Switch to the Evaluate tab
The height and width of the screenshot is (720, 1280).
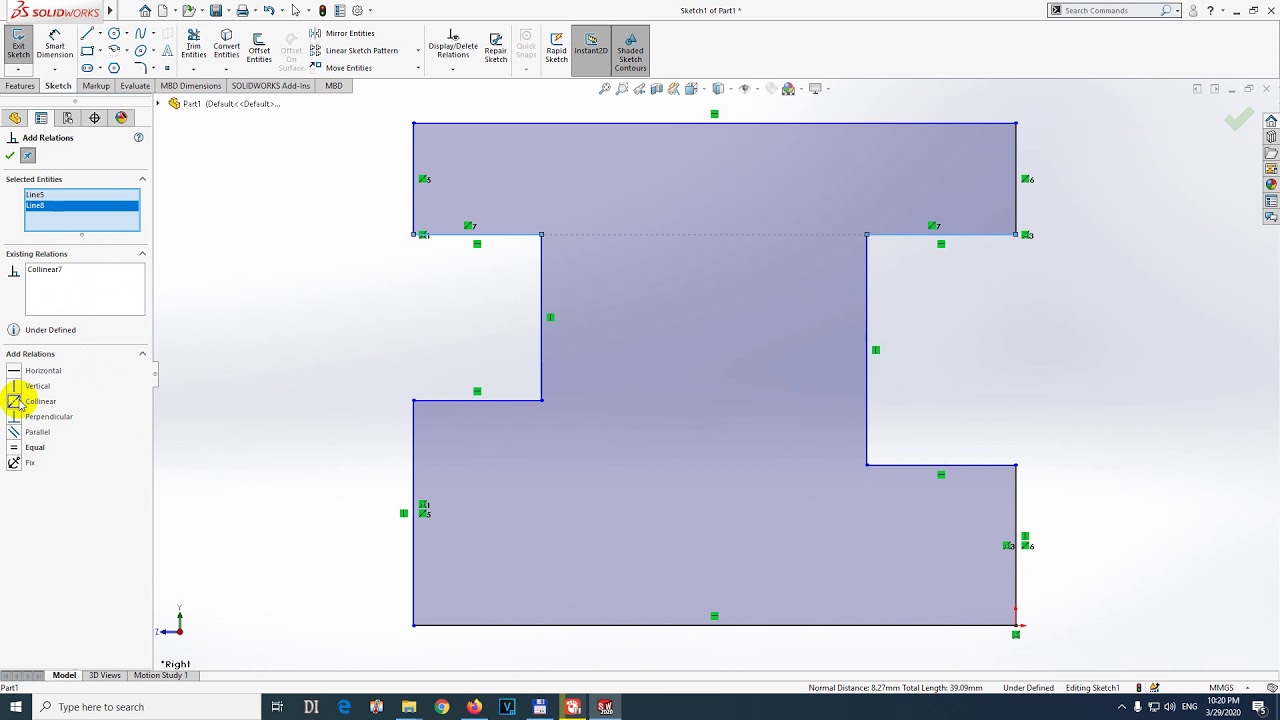point(135,86)
